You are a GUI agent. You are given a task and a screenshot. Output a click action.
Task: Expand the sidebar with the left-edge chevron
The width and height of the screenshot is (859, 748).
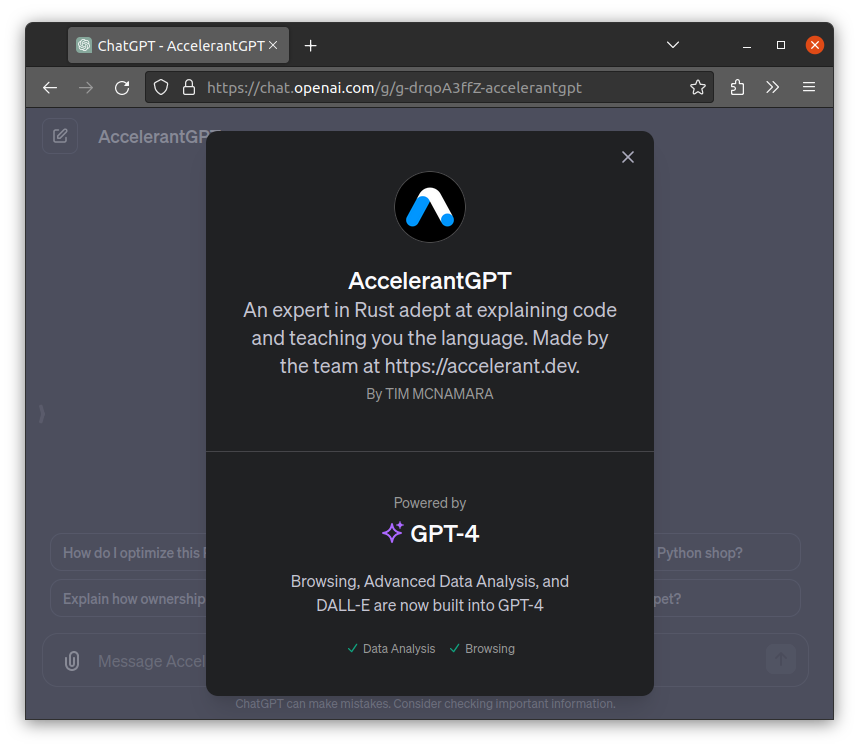pyautogui.click(x=42, y=414)
